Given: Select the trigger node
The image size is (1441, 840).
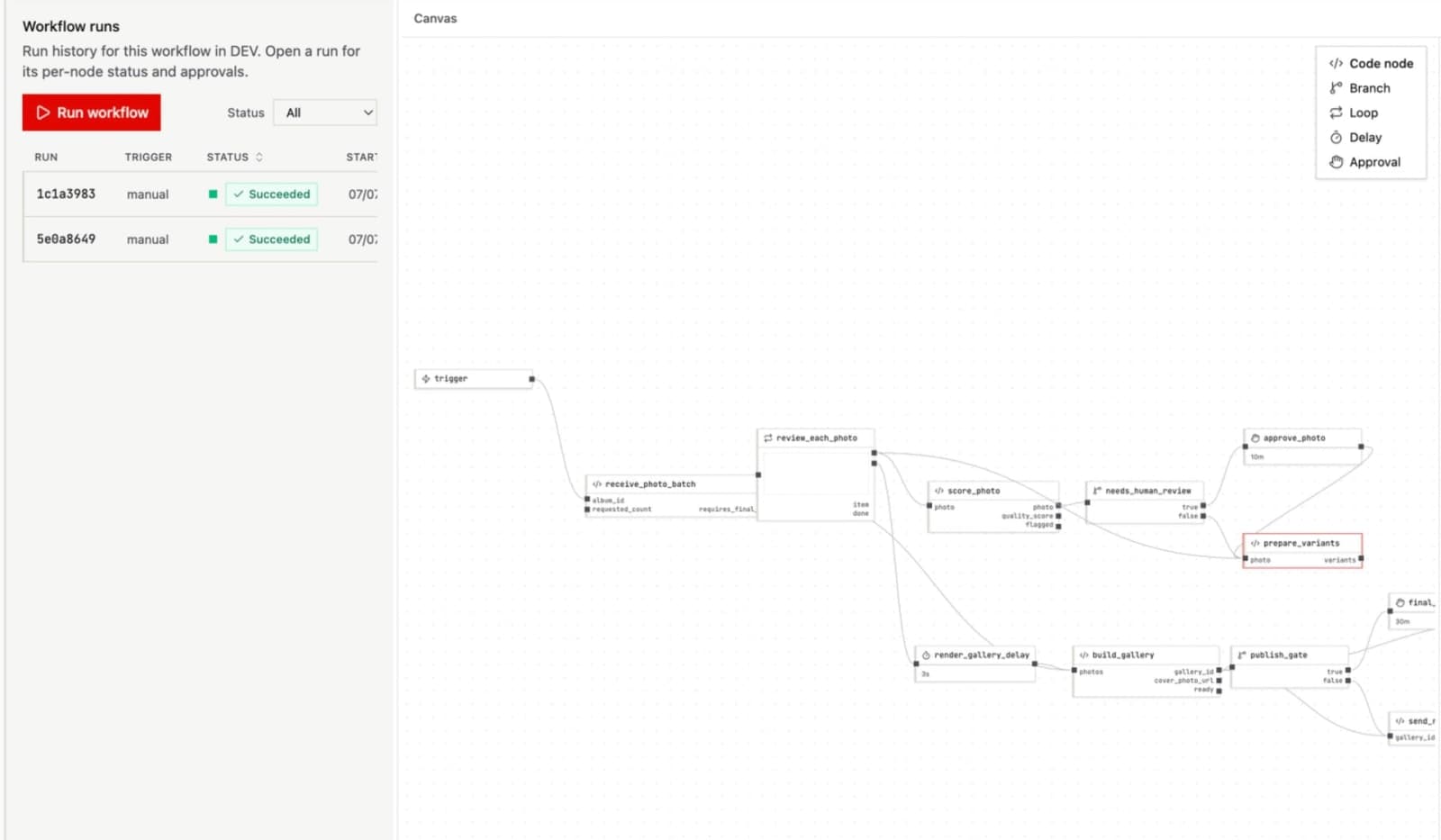Looking at the screenshot, I should (x=474, y=379).
